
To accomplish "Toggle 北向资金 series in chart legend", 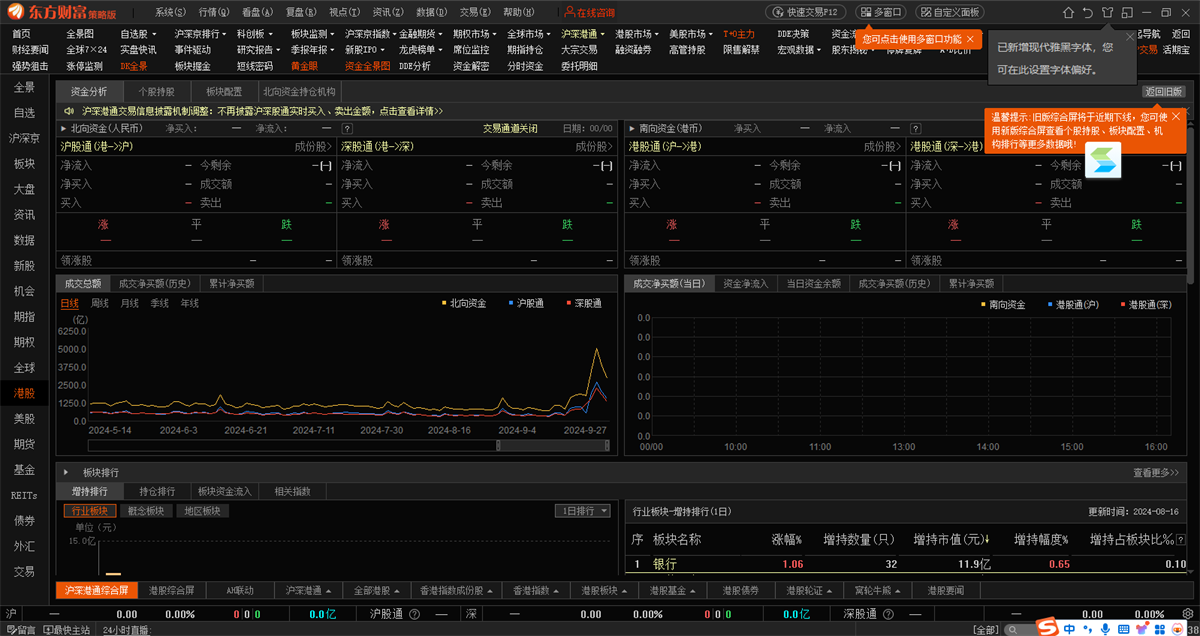I will click(x=463, y=303).
